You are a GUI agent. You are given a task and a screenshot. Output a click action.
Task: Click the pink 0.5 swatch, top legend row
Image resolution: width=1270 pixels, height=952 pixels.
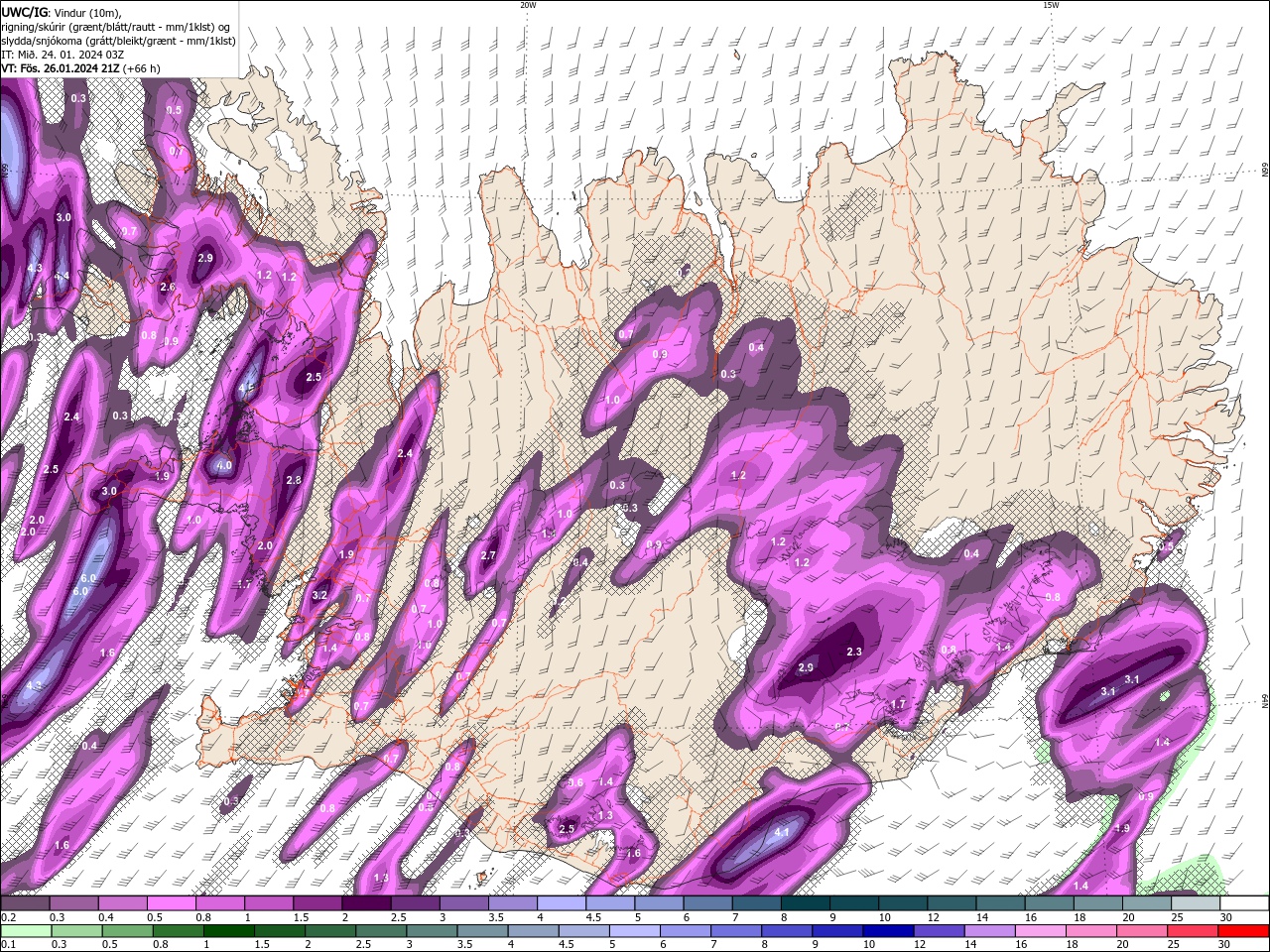171,903
